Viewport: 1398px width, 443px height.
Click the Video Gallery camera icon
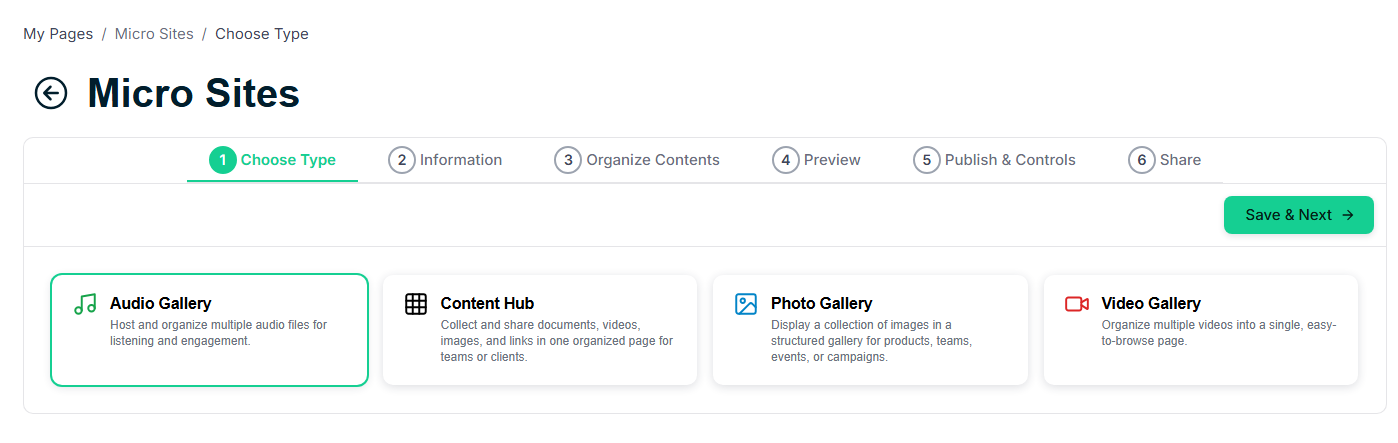(x=1077, y=304)
